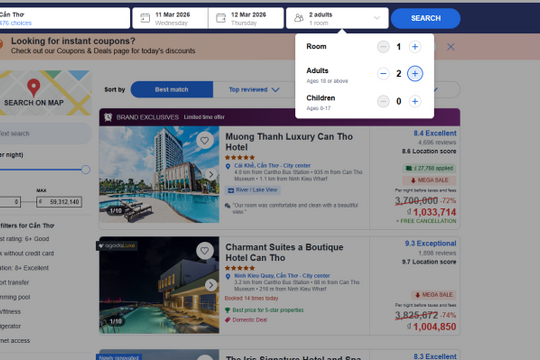
Task: Open SEARCH ON MAP thumbnail
Action: 45,93
